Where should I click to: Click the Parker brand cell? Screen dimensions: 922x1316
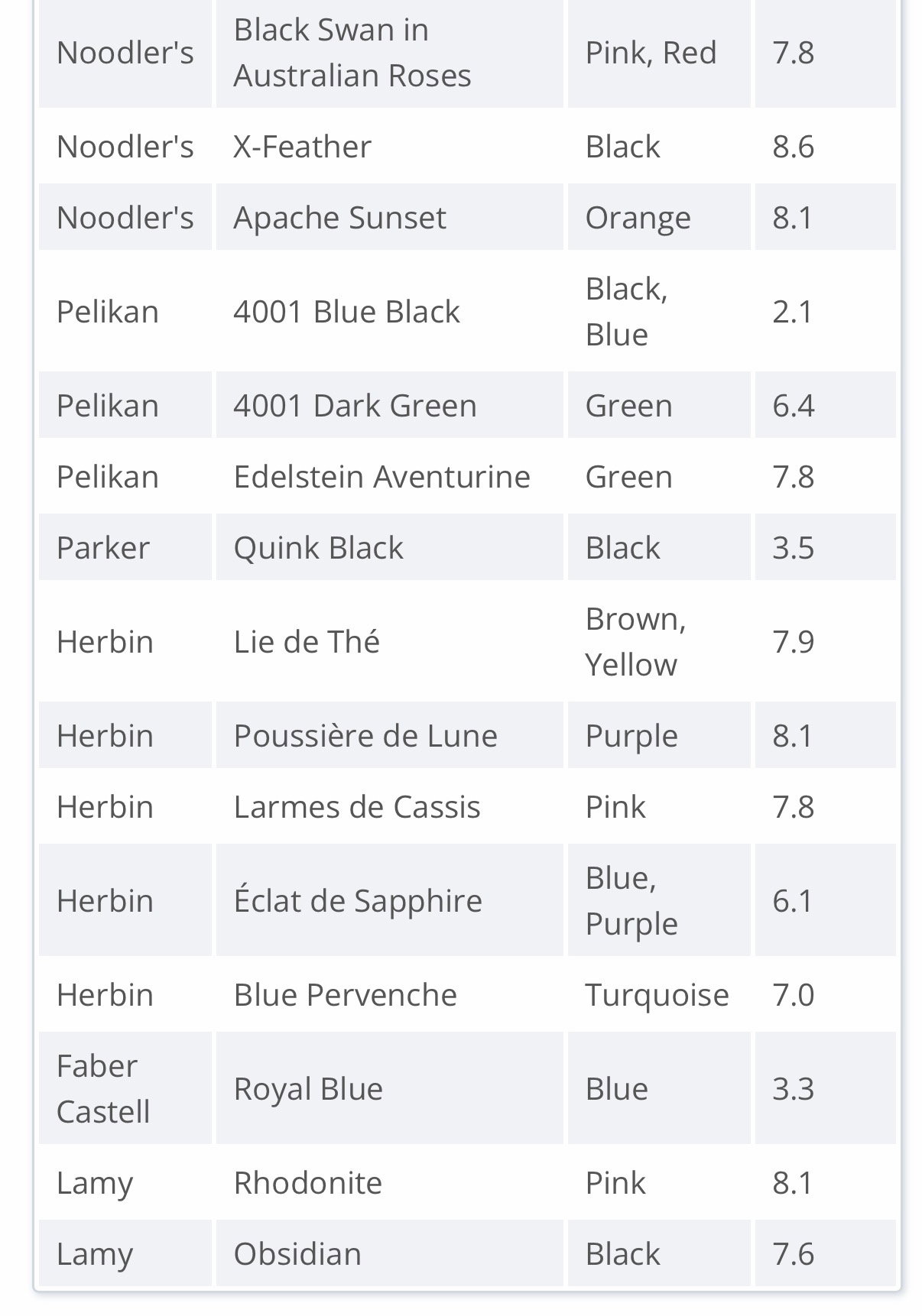tap(125, 547)
